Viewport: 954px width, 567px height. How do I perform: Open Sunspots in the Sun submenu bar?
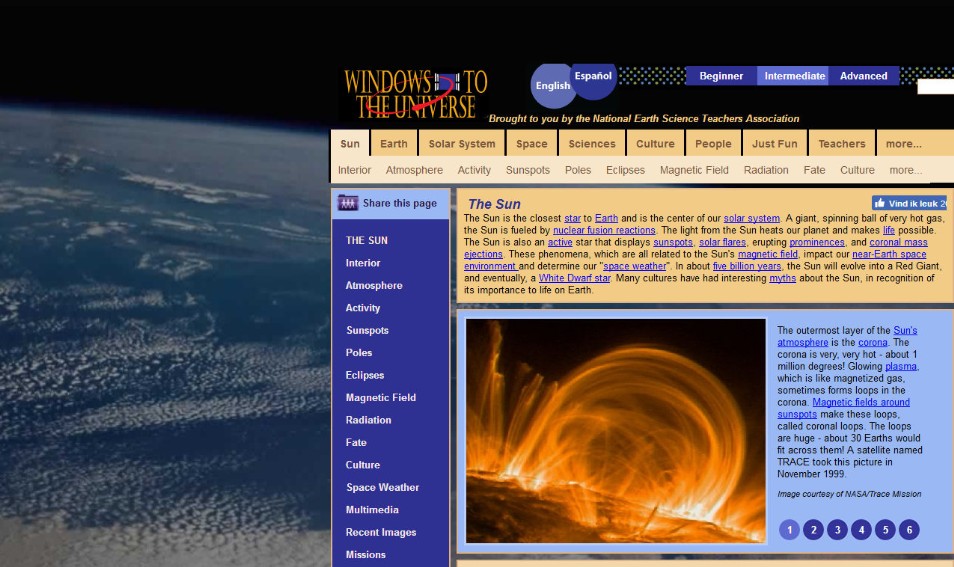(x=527, y=170)
